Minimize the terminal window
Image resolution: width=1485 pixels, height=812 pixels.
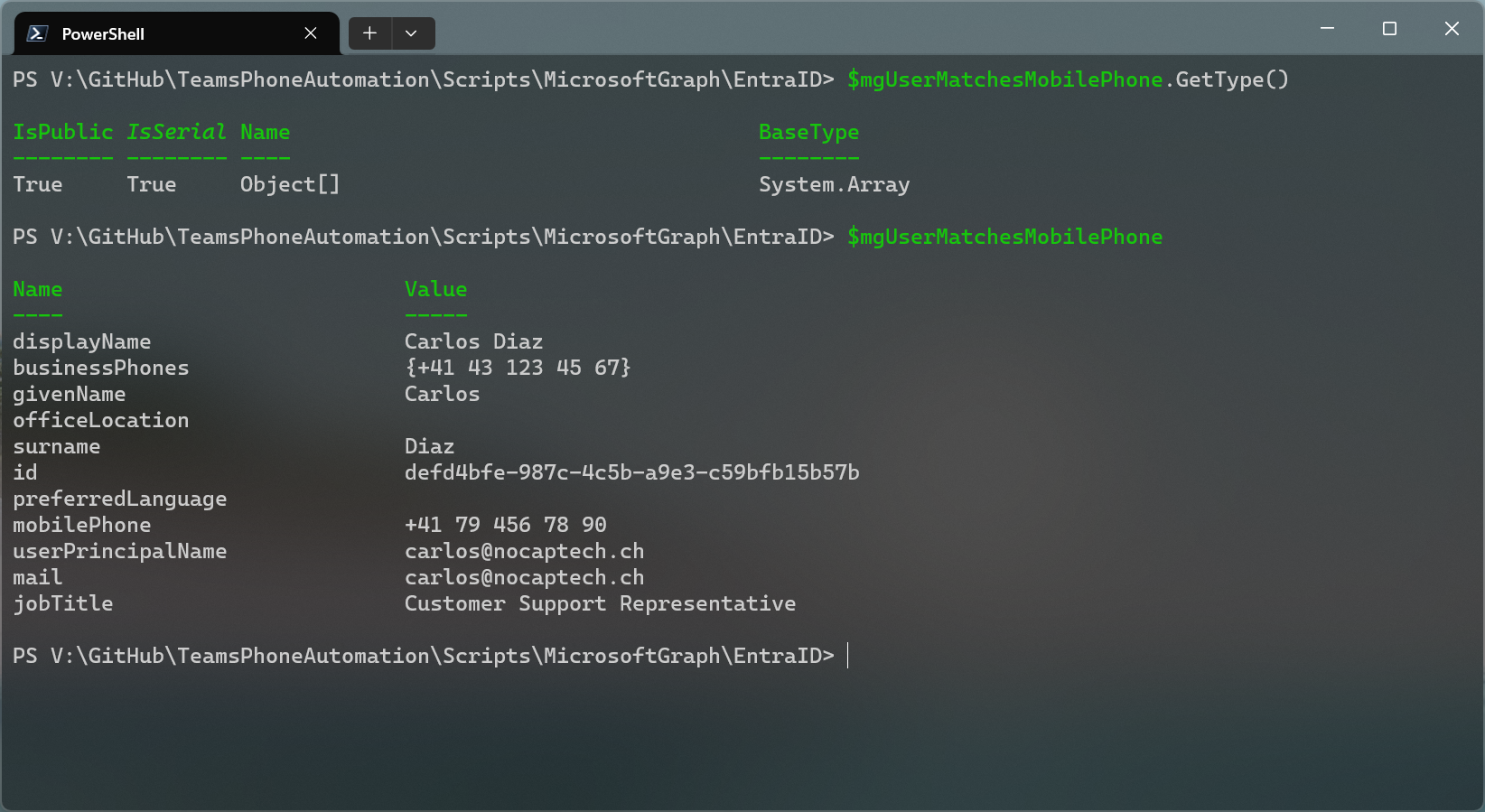point(1327,28)
